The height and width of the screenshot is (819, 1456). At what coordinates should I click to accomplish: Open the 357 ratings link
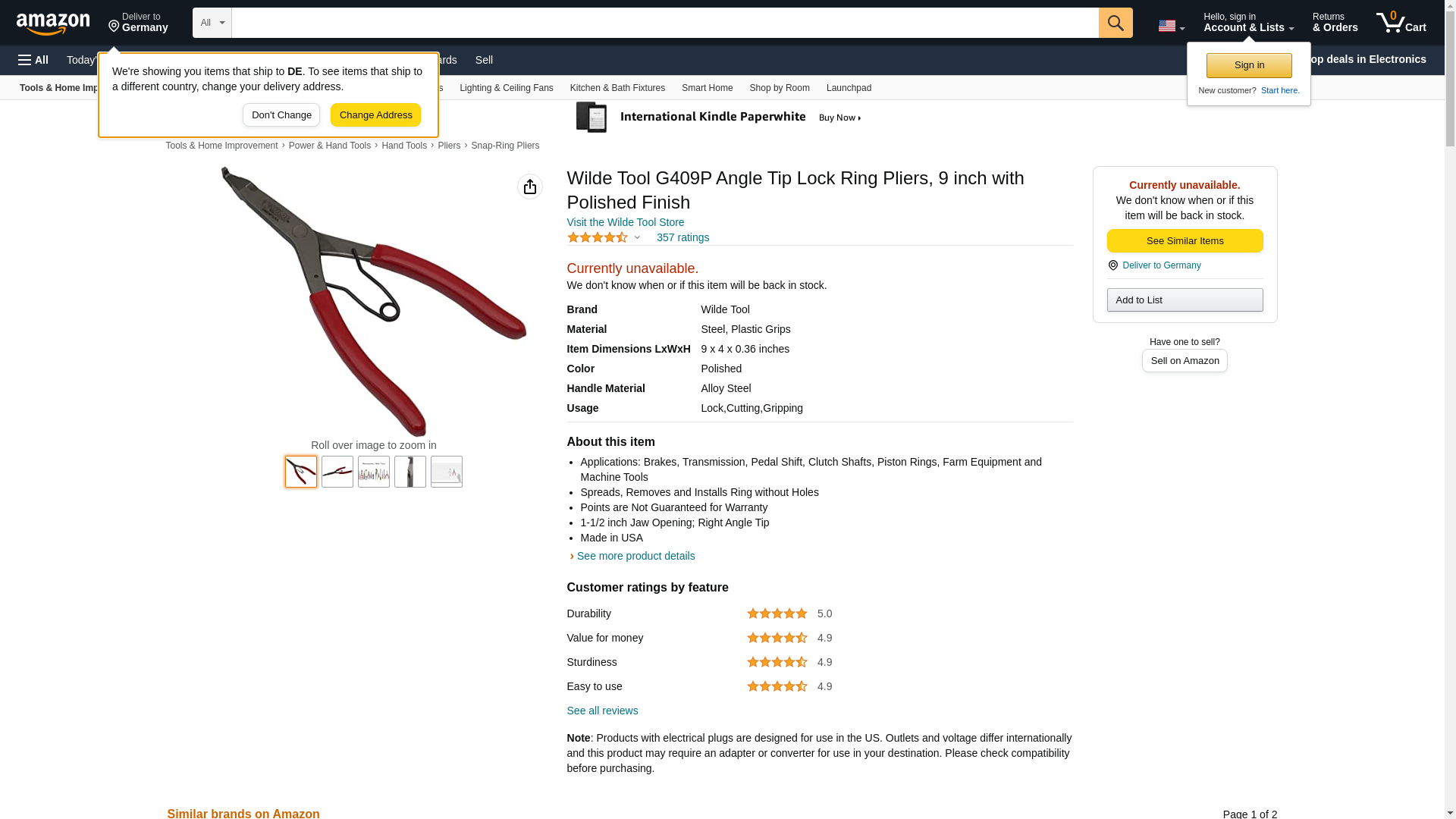click(x=682, y=237)
